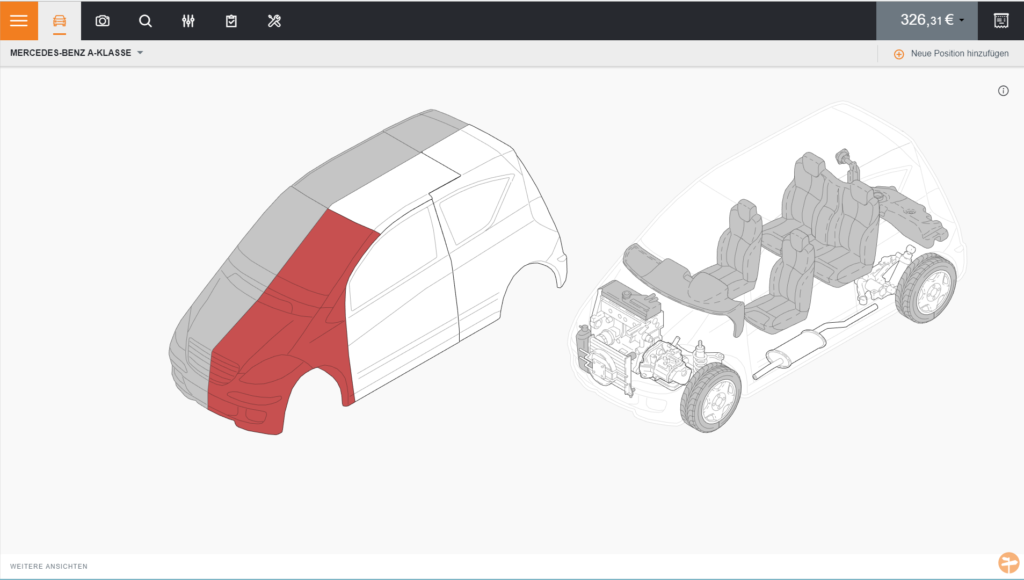The height and width of the screenshot is (580, 1024).
Task: Open the orange hamburger menu
Action: tap(19, 20)
